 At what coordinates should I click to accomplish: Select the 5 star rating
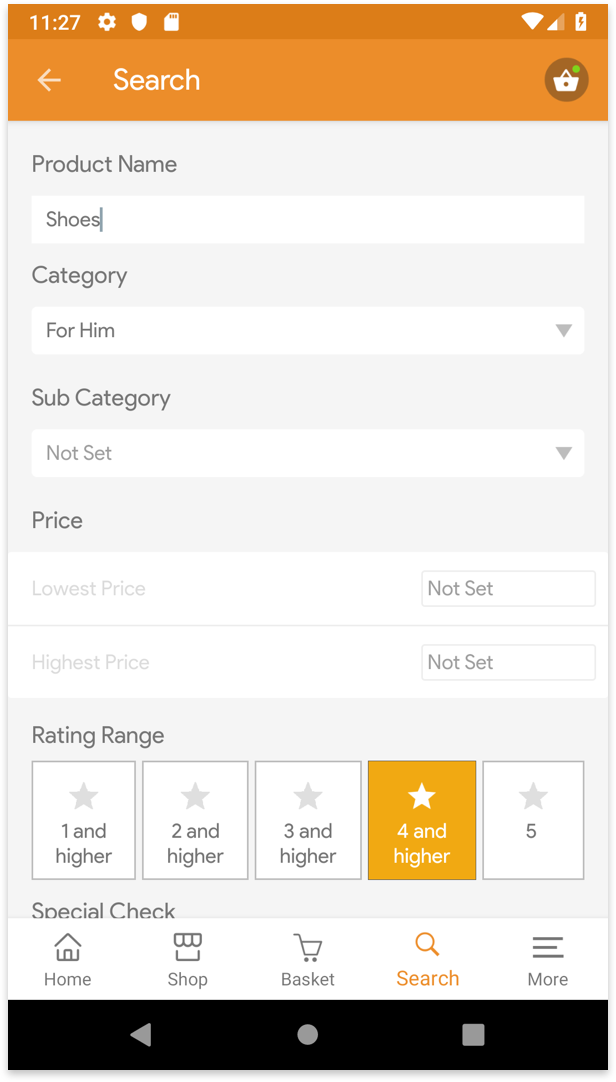click(533, 820)
